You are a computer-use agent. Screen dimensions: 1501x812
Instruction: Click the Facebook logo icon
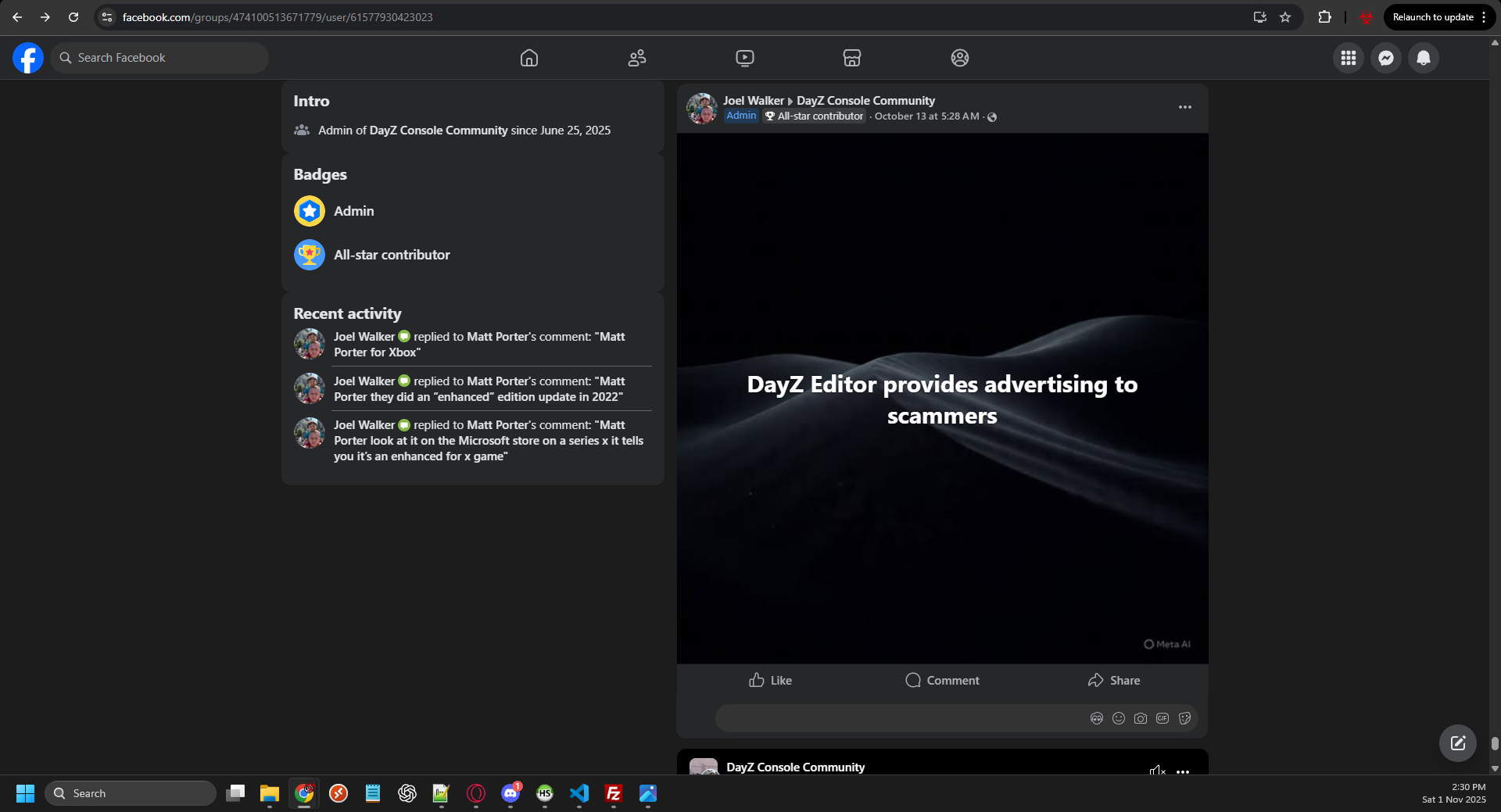tap(28, 58)
